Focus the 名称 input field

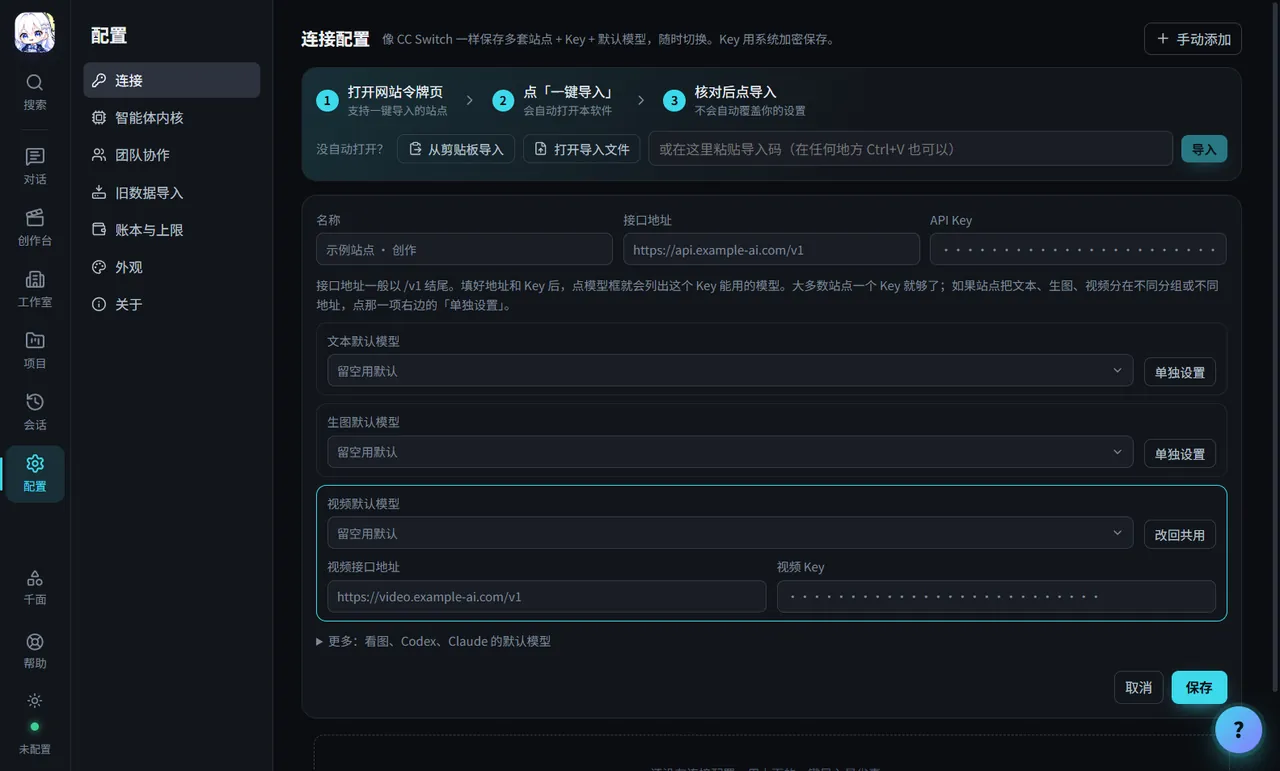pos(464,249)
